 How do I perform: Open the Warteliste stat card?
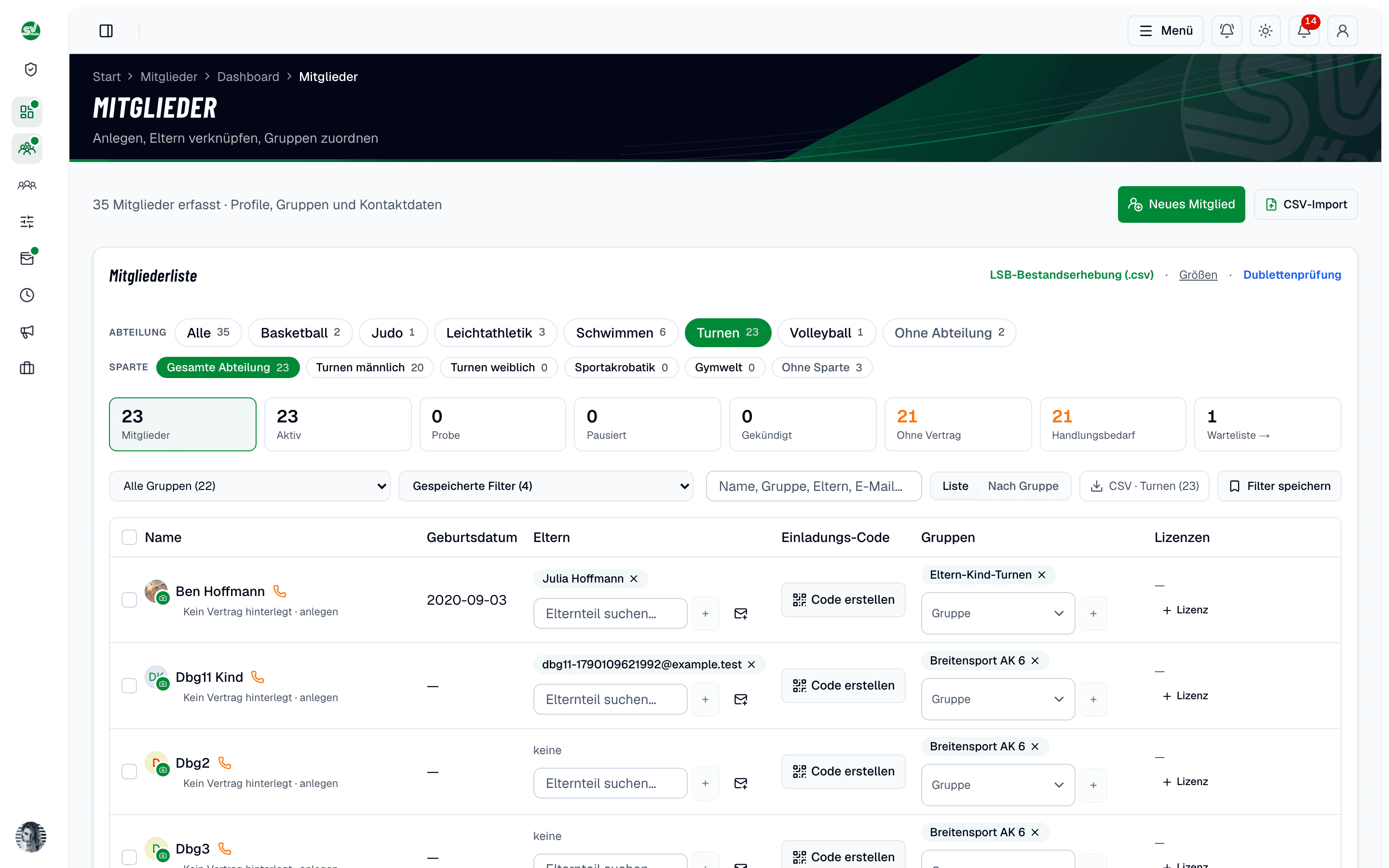[x=1267, y=424]
